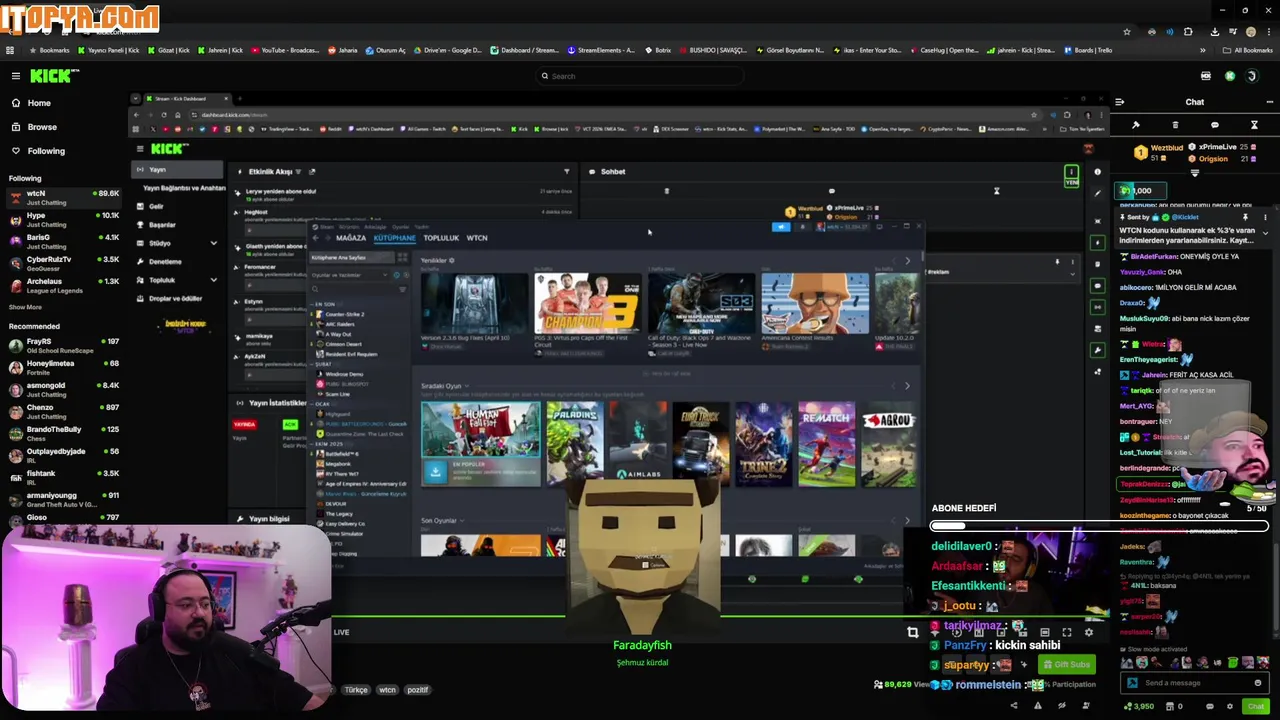The height and width of the screenshot is (720, 1280).
Task: Collapse the Chat panel with arrow icon
Action: click(1119, 102)
